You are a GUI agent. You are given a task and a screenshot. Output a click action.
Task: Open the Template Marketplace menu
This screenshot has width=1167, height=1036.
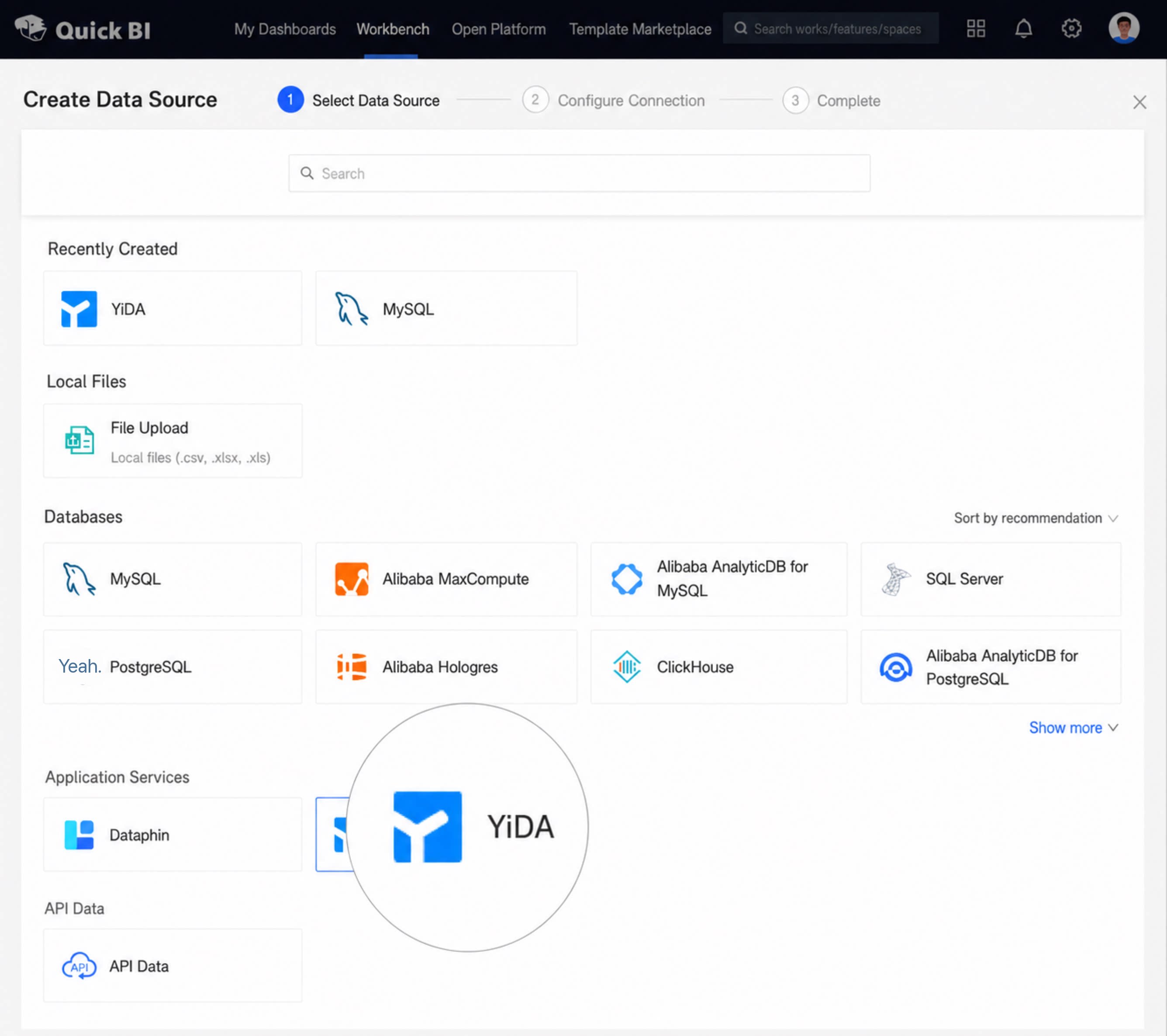click(639, 29)
